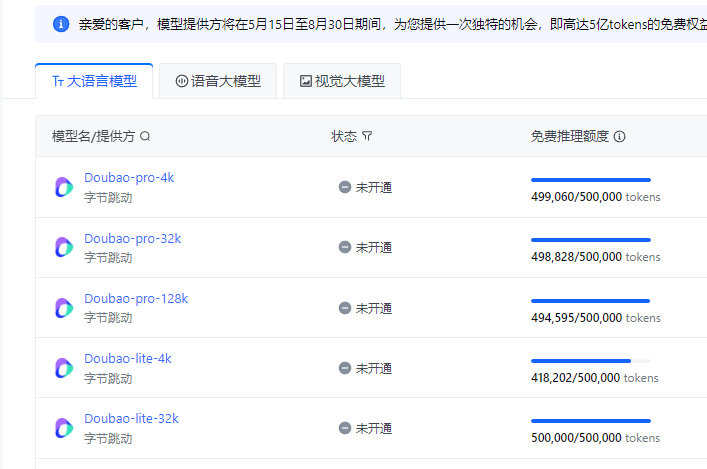
Task: Click 未开通 status icon for Doubao-lite-4k
Action: coord(345,368)
